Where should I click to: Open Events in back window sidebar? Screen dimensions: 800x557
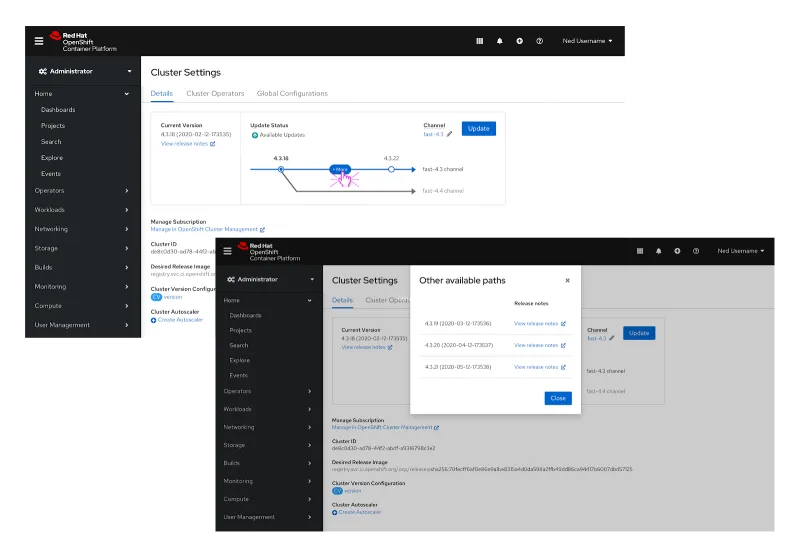[x=51, y=174]
